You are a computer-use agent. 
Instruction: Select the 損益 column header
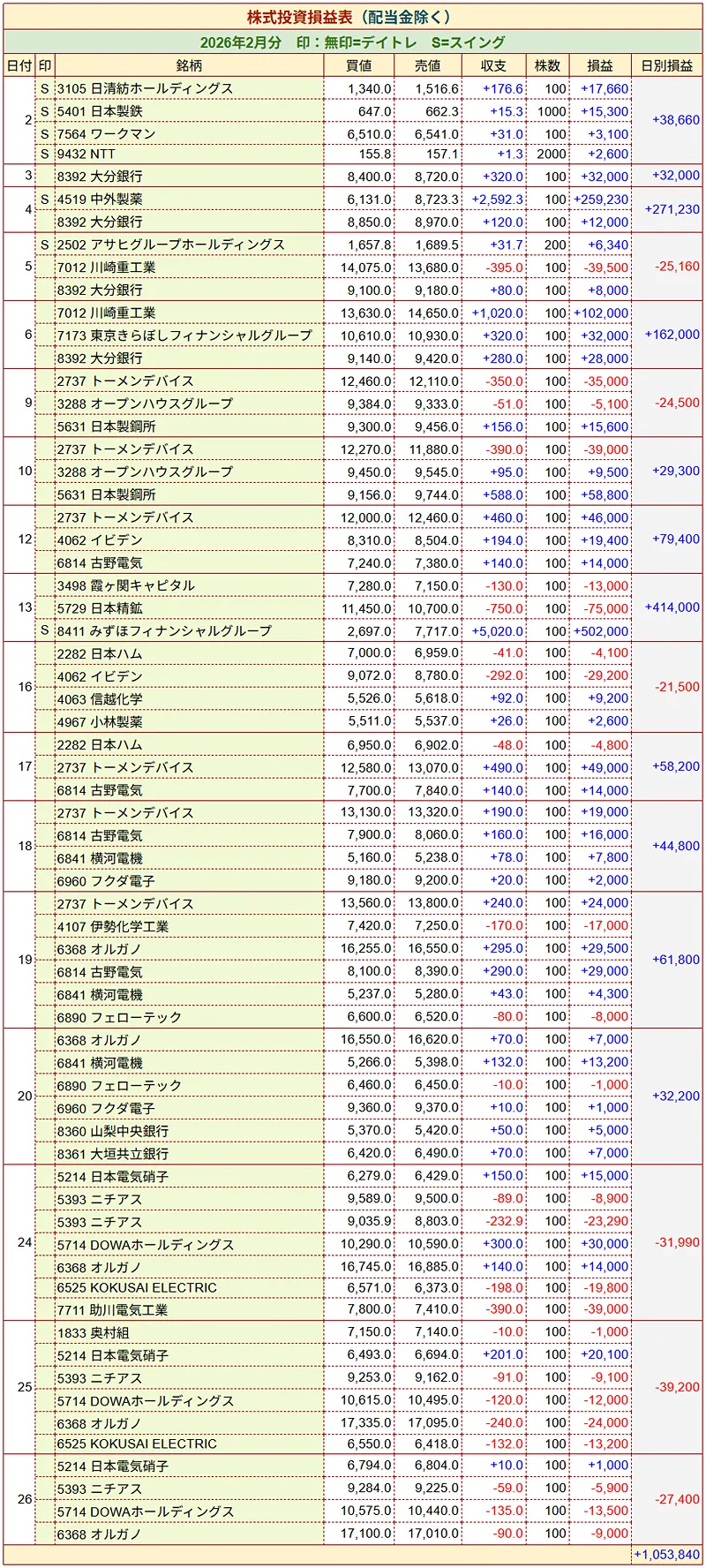click(600, 65)
